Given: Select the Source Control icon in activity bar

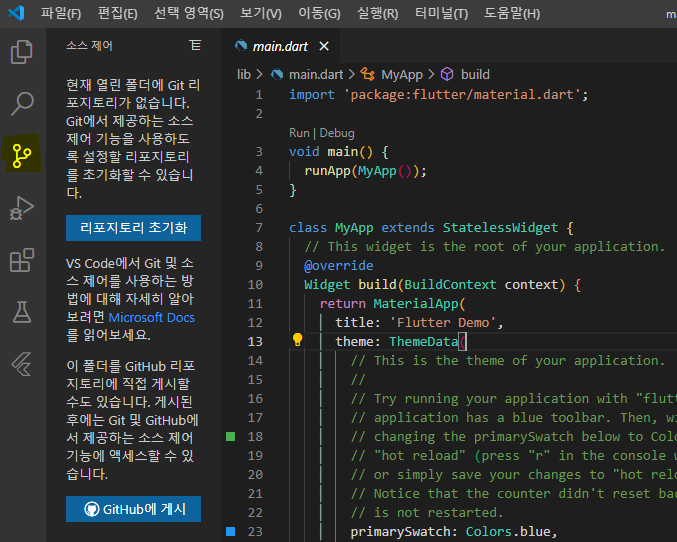Looking at the screenshot, I should [x=22, y=155].
